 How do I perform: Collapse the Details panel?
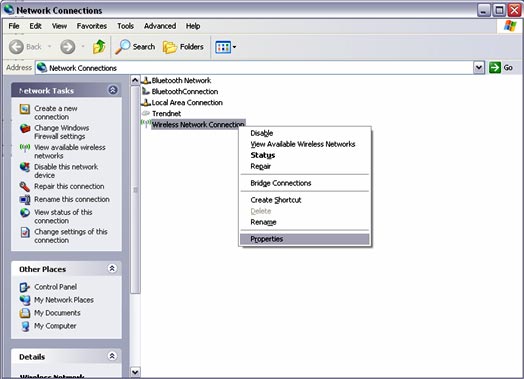(x=112, y=356)
